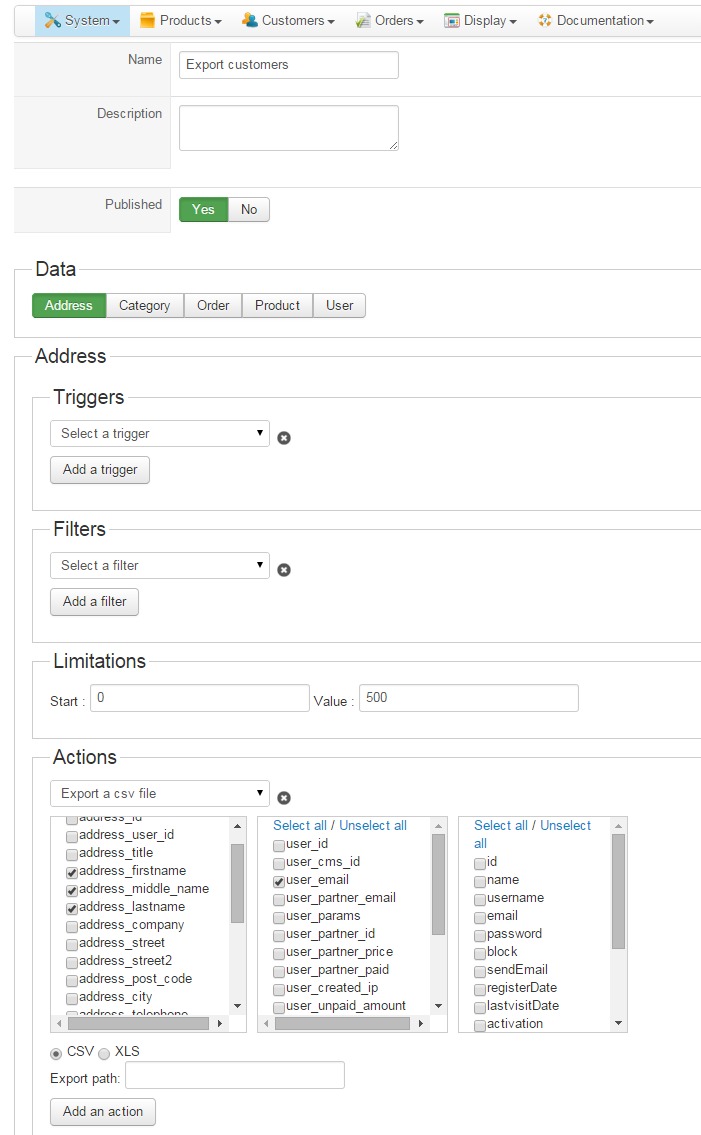Viewport: 701px width, 1135px height.
Task: Click into the Export path field
Action: [x=235, y=1075]
